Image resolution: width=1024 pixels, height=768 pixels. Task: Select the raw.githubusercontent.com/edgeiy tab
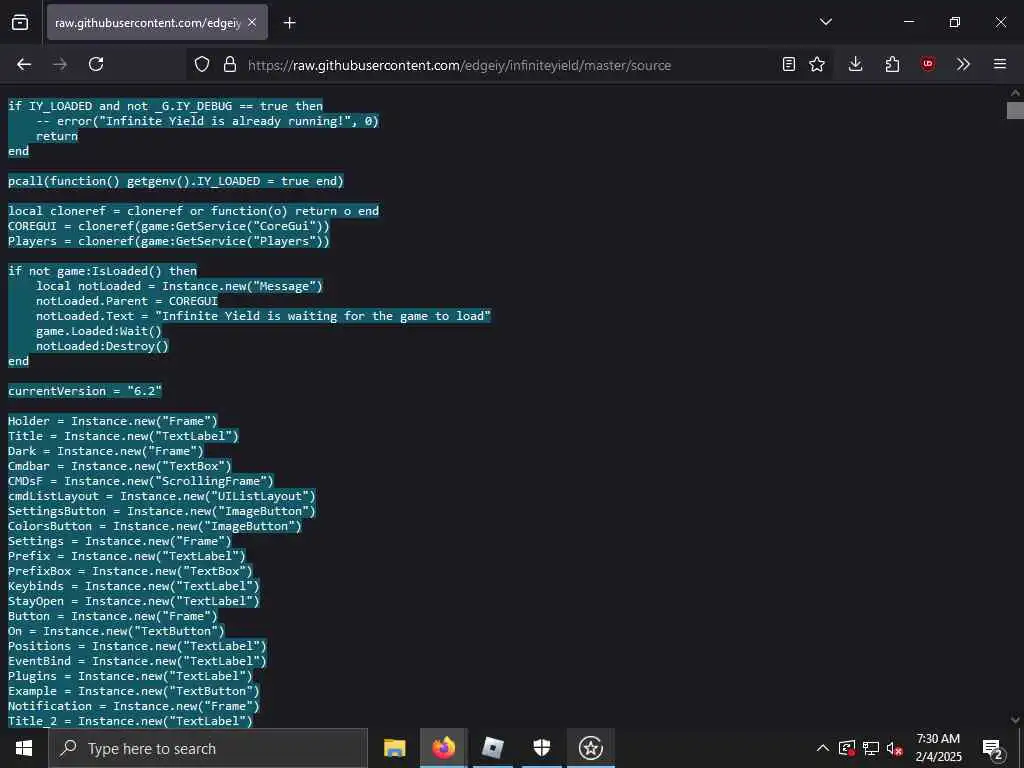[x=157, y=23]
